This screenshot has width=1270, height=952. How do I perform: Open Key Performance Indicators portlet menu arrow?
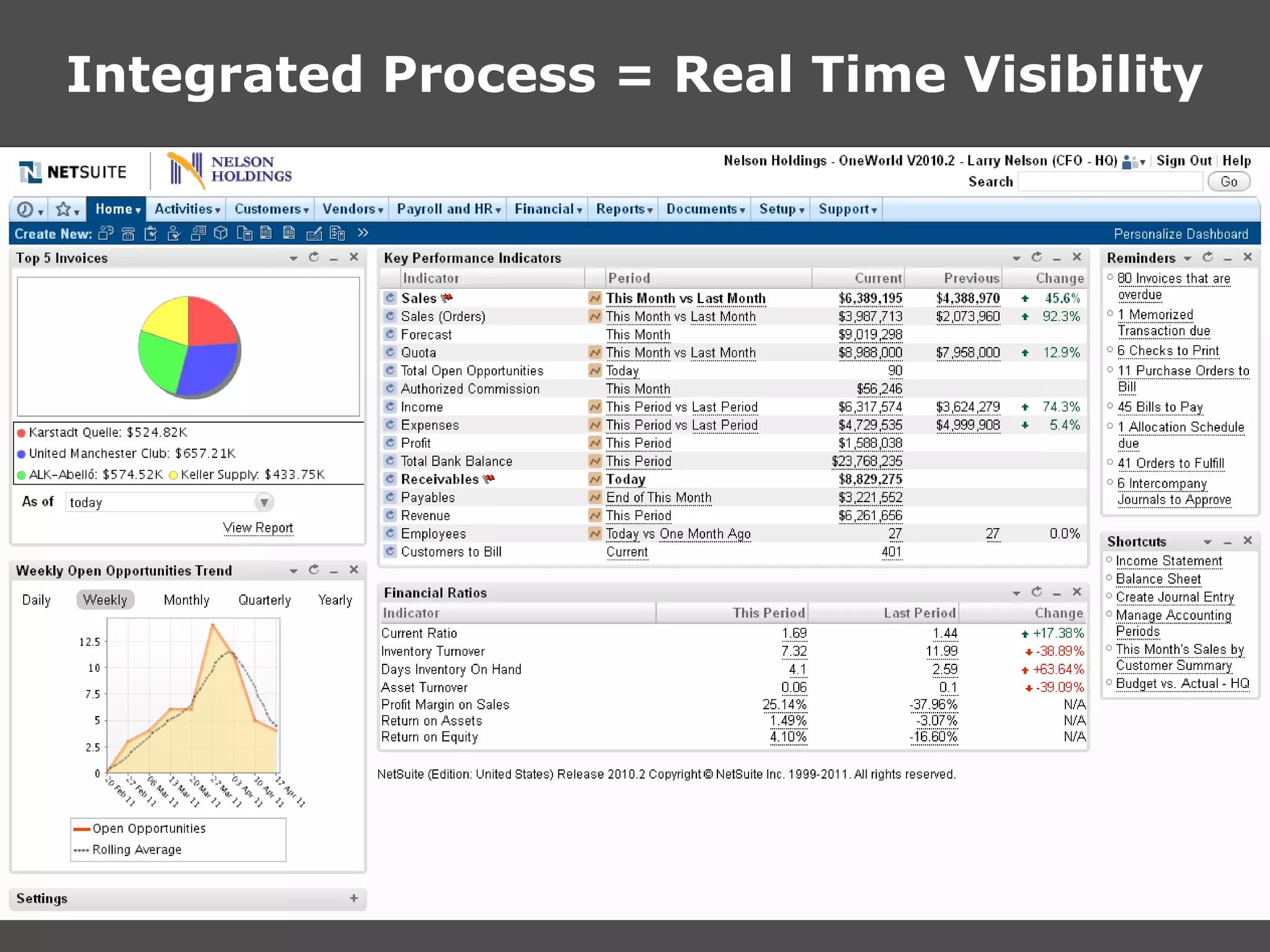(x=1016, y=258)
